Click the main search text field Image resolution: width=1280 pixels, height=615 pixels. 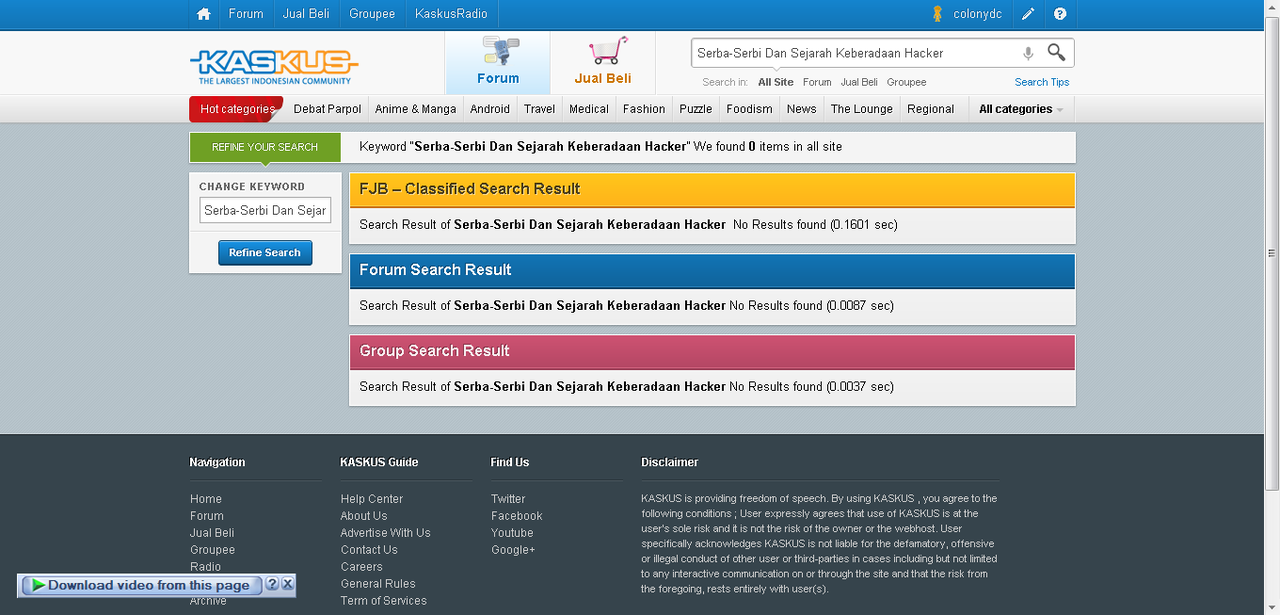tap(855, 53)
